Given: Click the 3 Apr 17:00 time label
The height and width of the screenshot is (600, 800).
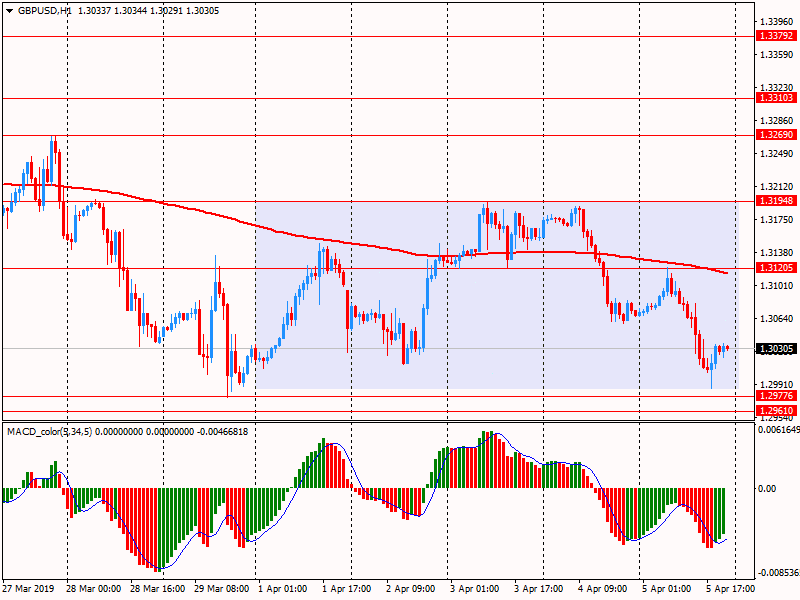Looking at the screenshot, I should [x=538, y=589].
